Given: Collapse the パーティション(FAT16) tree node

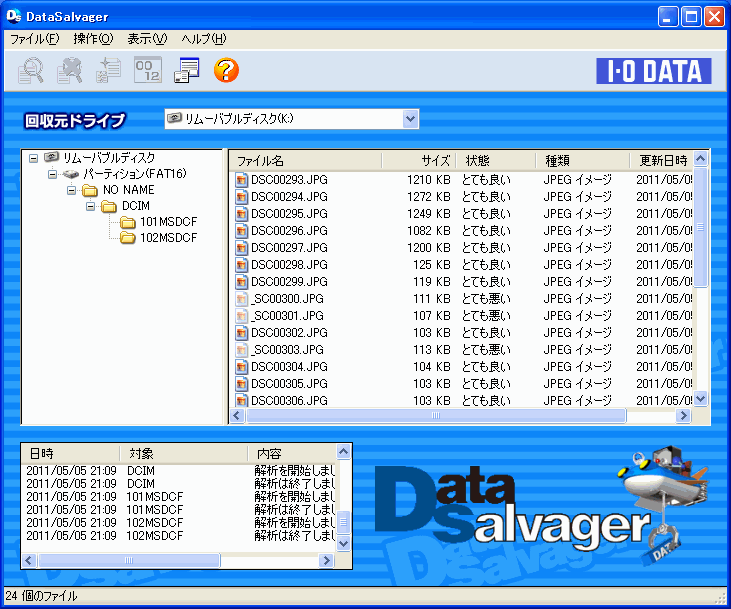Looking at the screenshot, I should [x=52, y=174].
